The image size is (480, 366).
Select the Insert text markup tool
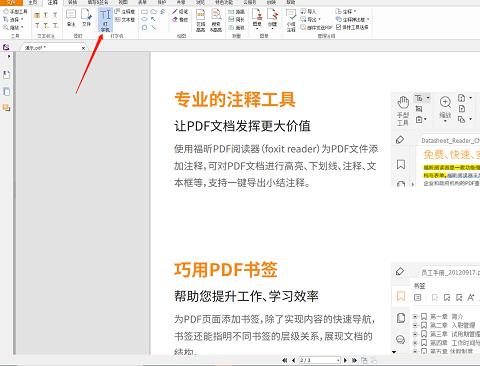[55, 25]
